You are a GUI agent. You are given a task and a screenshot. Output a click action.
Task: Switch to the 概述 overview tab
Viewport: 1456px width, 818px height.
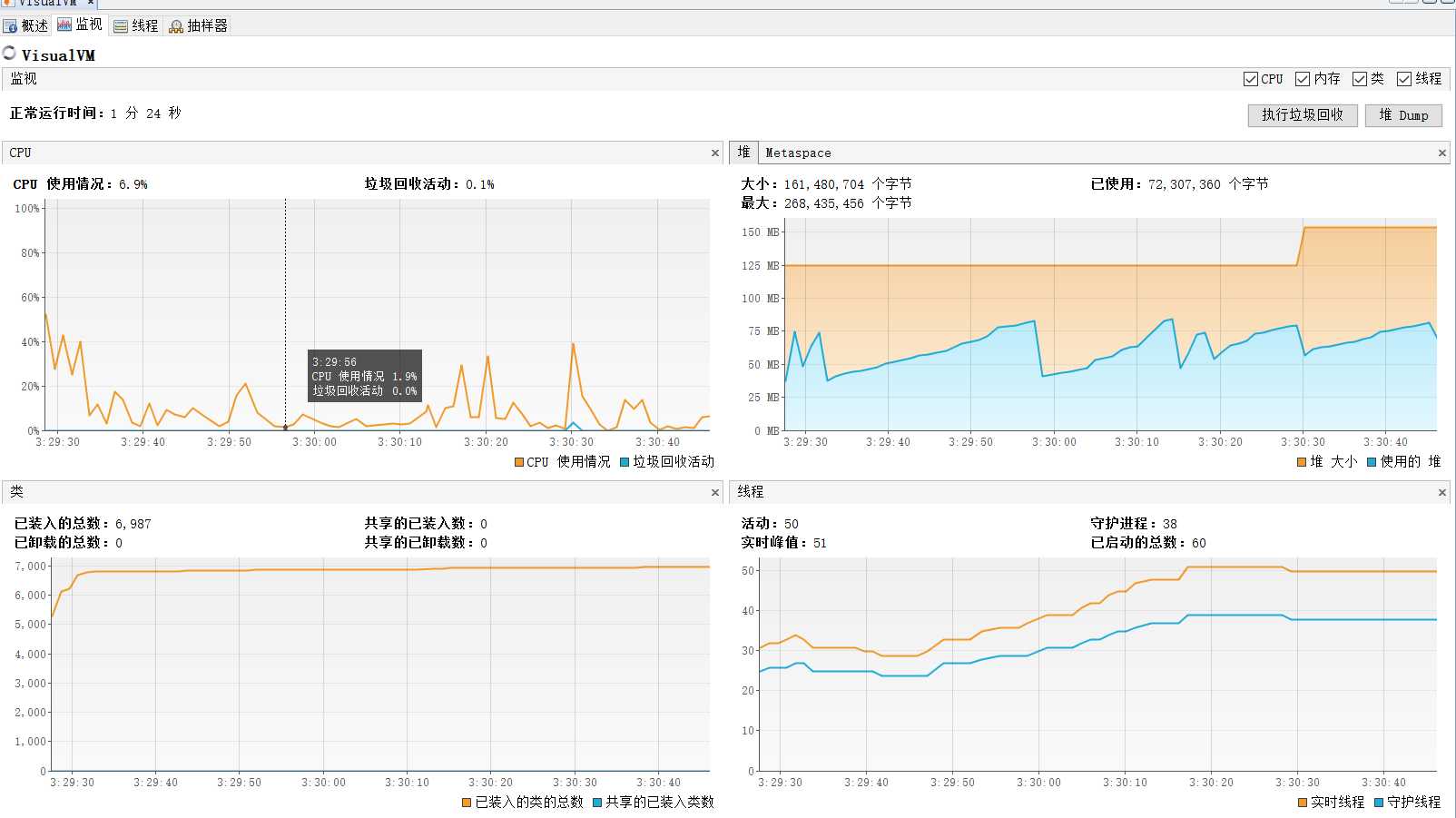click(25, 25)
